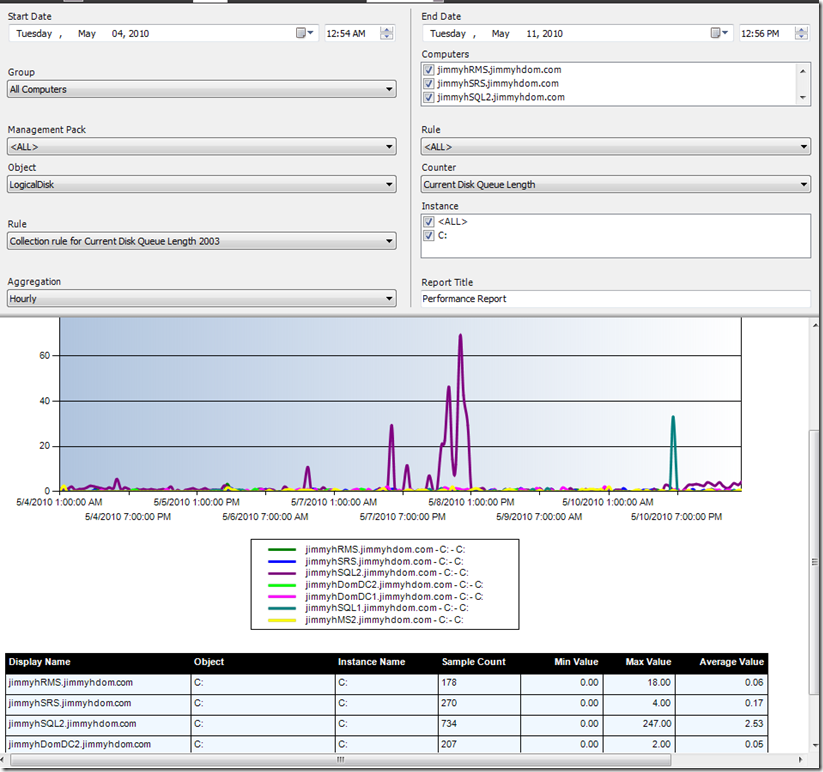This screenshot has height=772, width=823.
Task: Click the jimmyhSQL2 purple legend swatch
Action: coord(281,573)
